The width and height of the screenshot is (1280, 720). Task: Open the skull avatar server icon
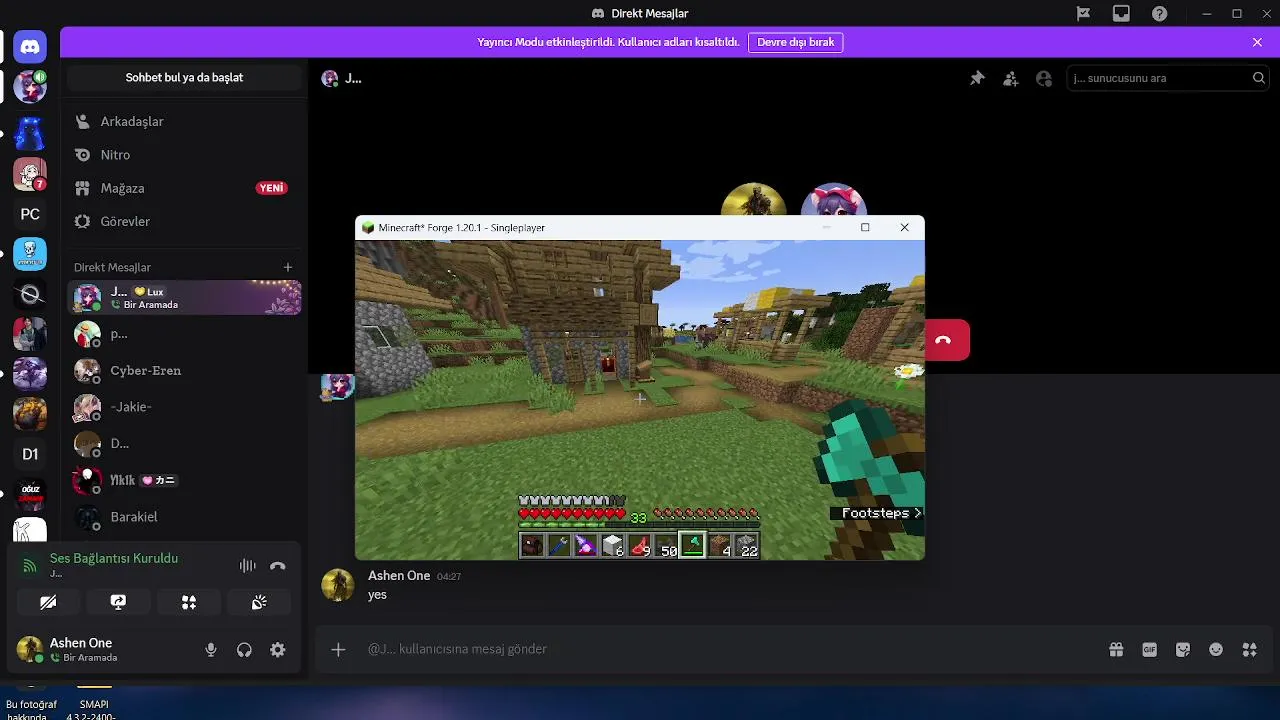[30, 254]
